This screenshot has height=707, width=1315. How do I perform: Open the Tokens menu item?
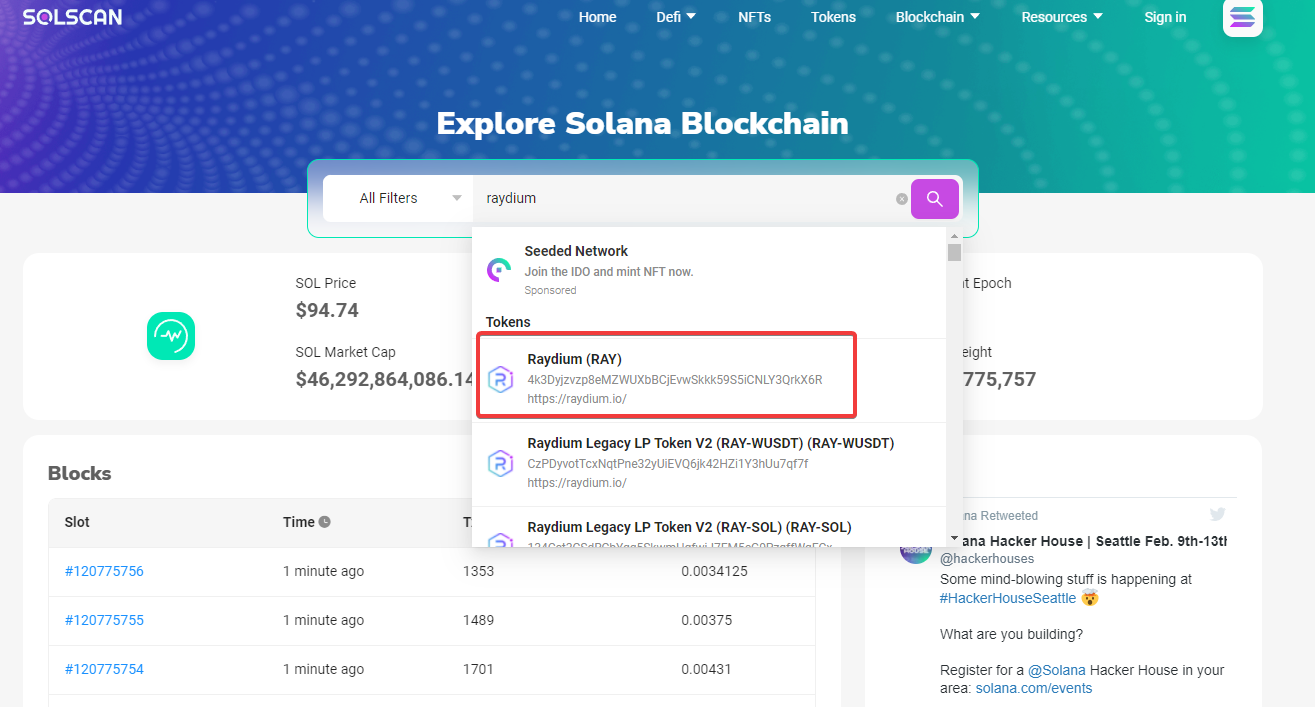point(833,17)
